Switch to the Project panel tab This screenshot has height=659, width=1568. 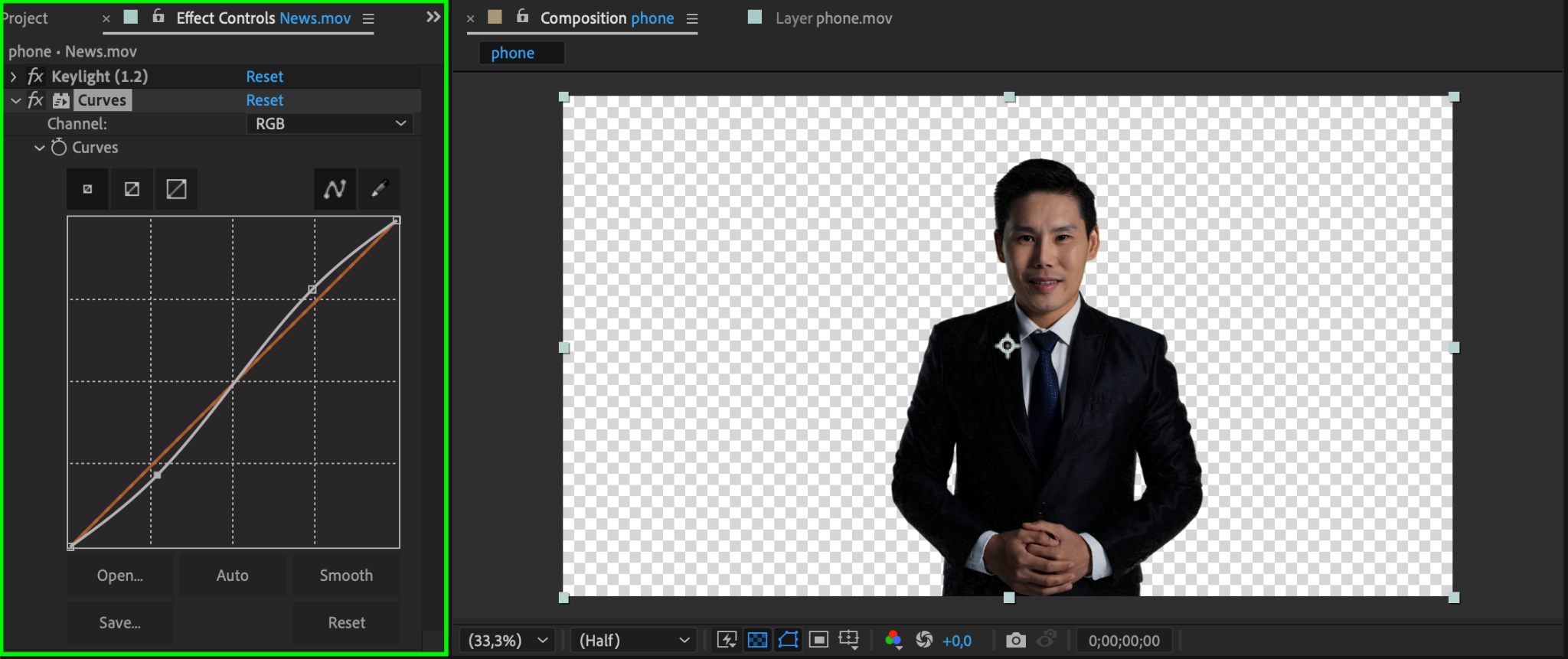click(x=25, y=18)
